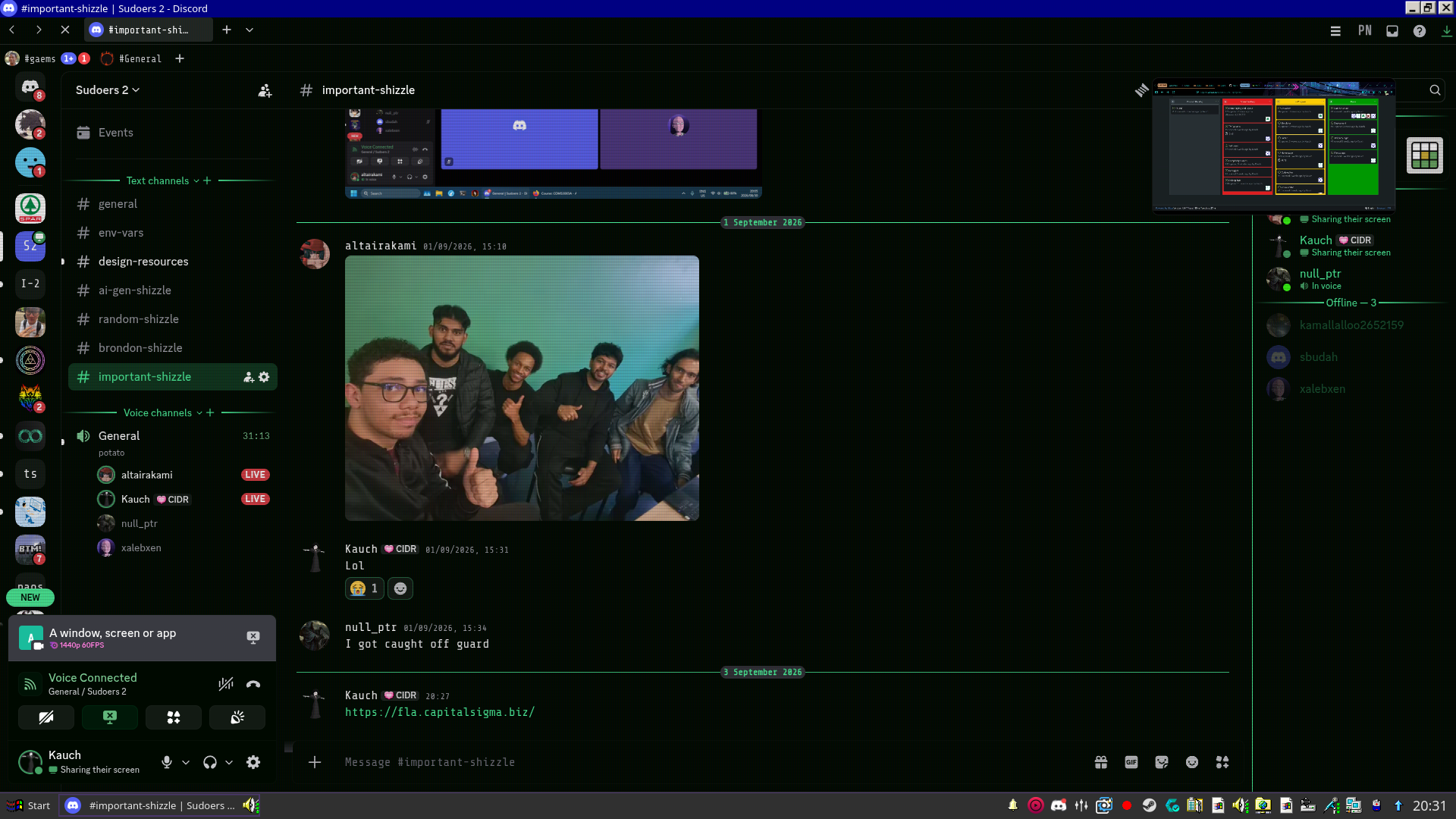The width and height of the screenshot is (1456, 819).
Task: Collapse the Text channels category
Action: point(162,180)
